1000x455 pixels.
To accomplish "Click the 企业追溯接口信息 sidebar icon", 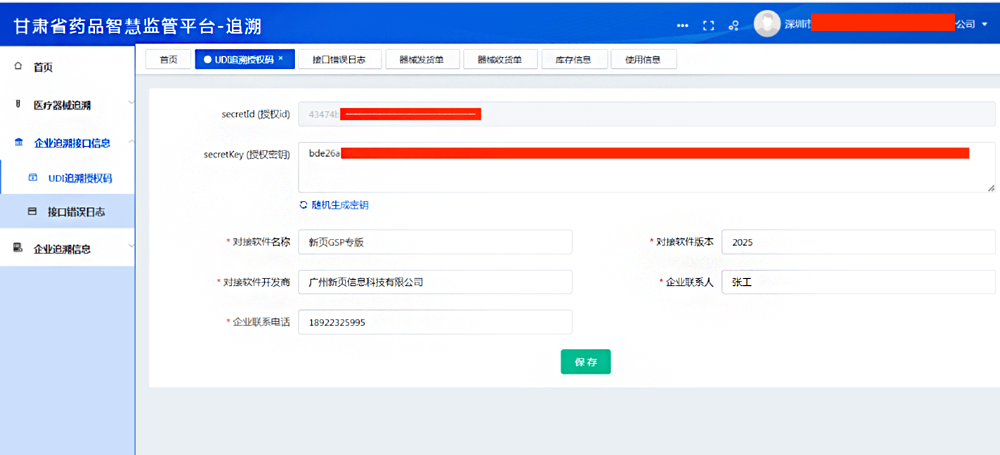I will pyautogui.click(x=18, y=143).
